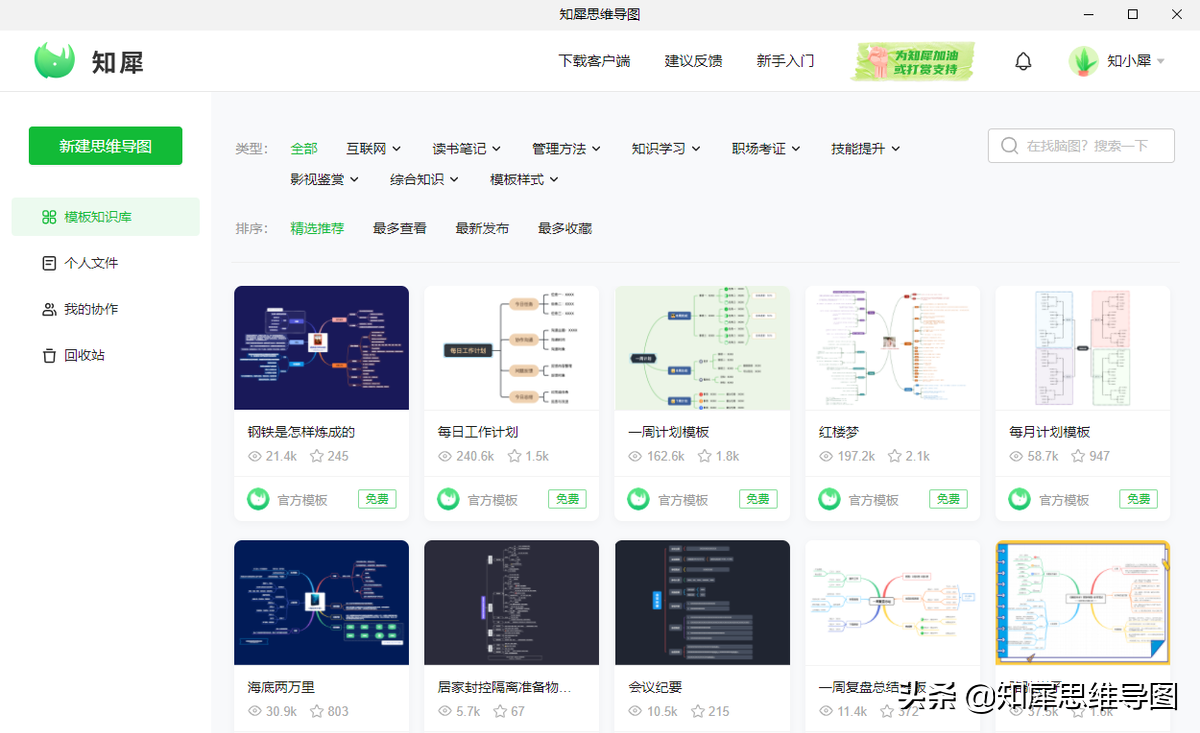Image resolution: width=1200 pixels, height=733 pixels.
Task: Sort by 最新发布
Action: pos(482,228)
